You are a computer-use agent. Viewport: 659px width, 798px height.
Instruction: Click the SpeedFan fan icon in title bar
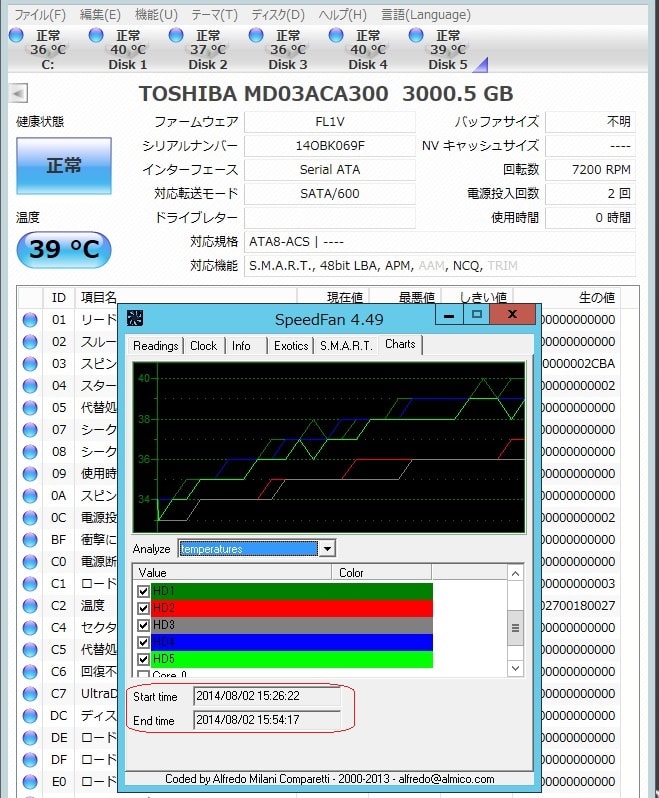coord(135,318)
